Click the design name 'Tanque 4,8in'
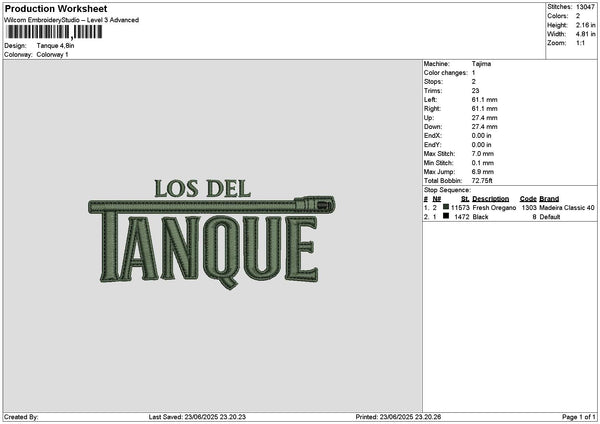 tap(55, 46)
